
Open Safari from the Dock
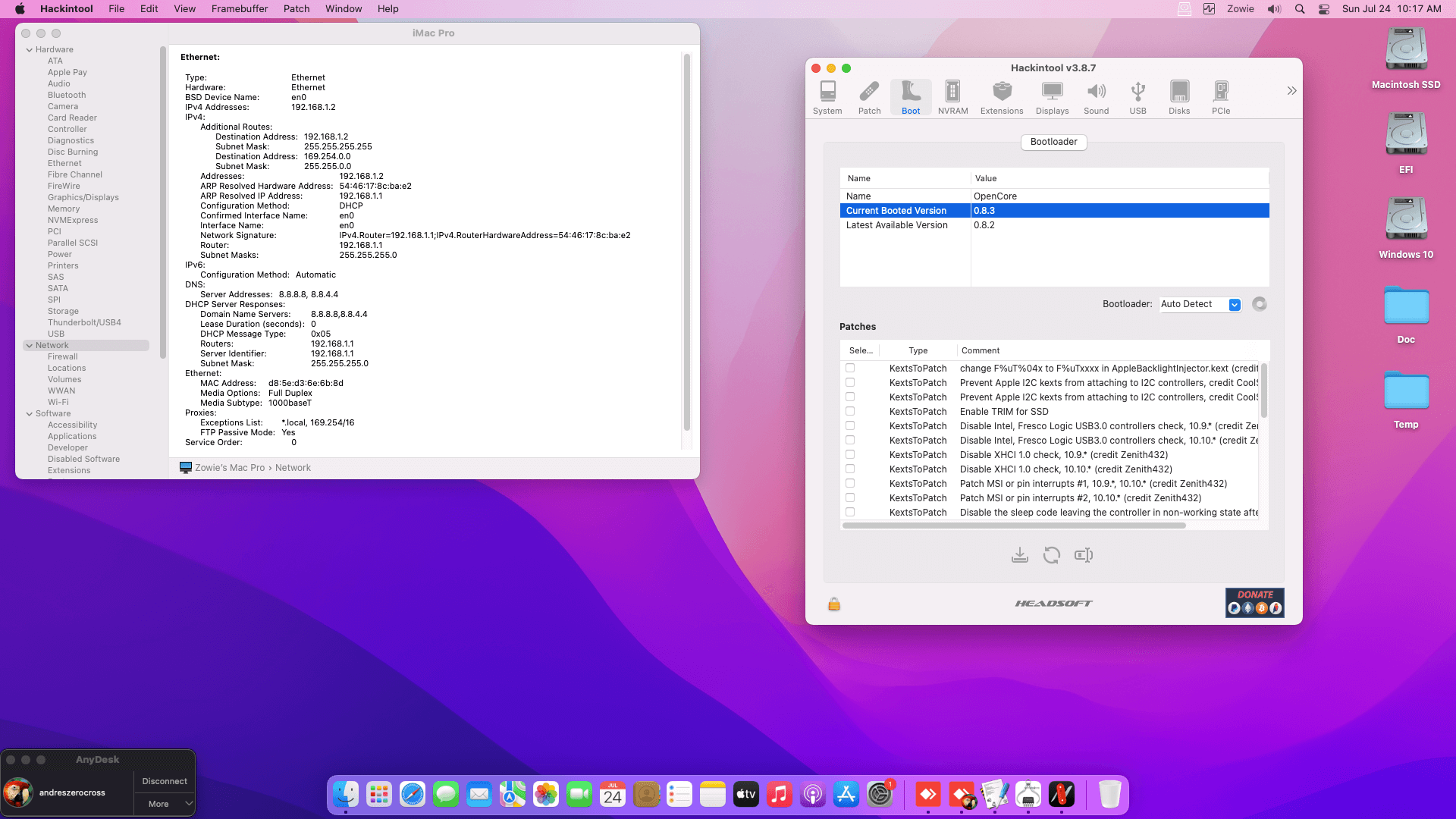click(x=413, y=795)
